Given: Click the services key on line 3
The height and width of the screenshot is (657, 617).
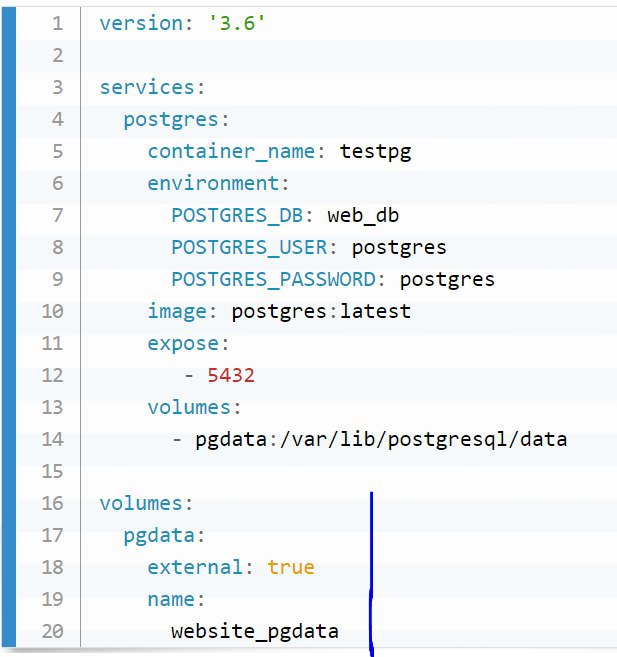Looking at the screenshot, I should (x=147, y=87).
